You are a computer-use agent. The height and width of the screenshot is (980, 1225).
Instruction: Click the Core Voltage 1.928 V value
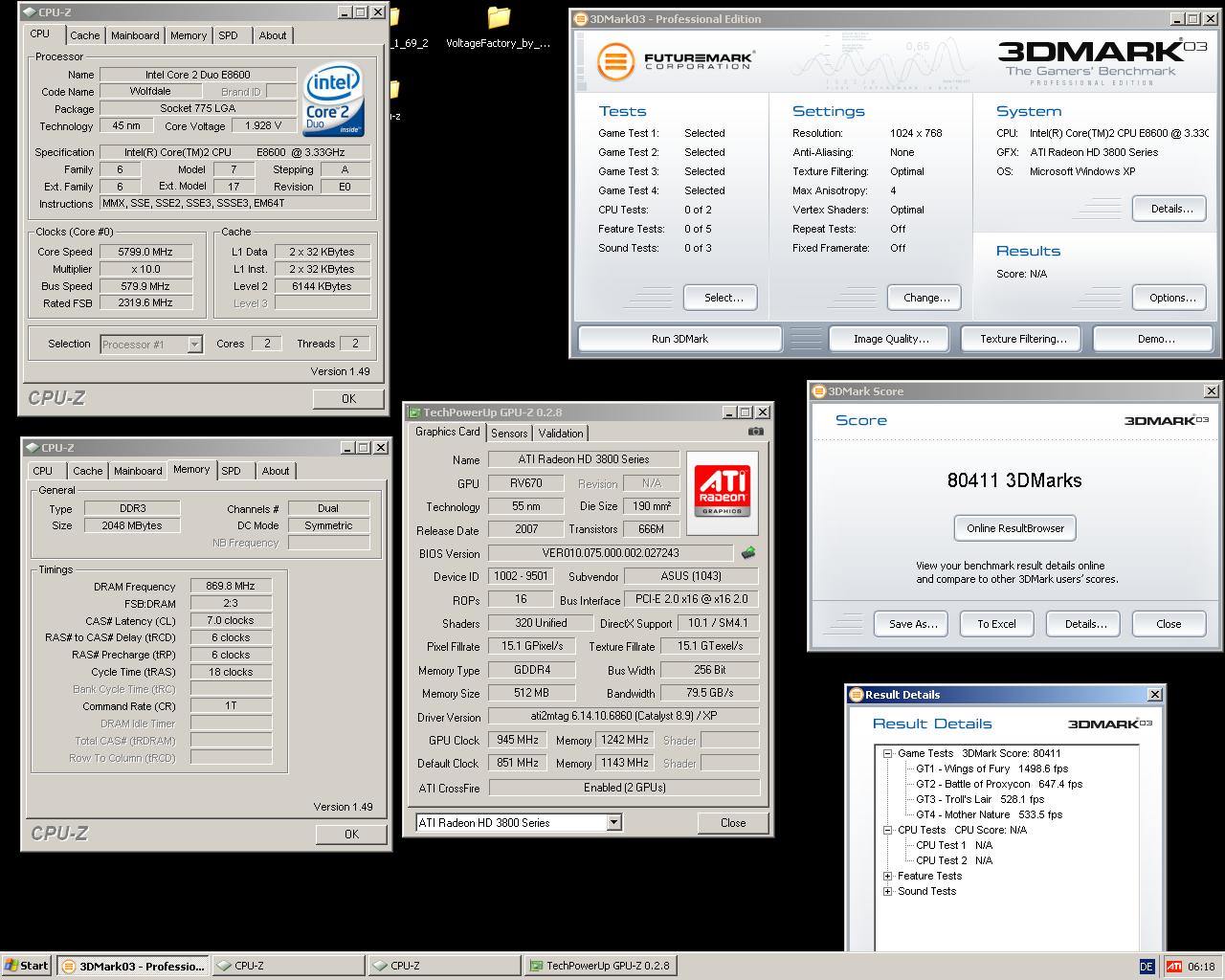click(x=263, y=125)
